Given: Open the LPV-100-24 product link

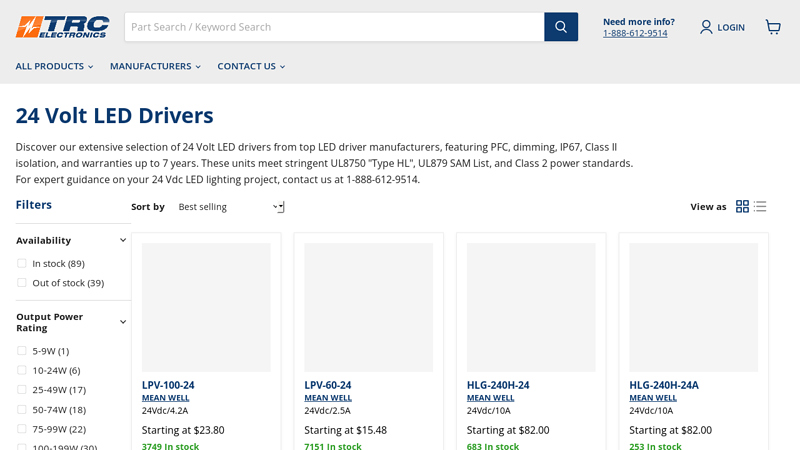Looking at the screenshot, I should click(x=168, y=385).
